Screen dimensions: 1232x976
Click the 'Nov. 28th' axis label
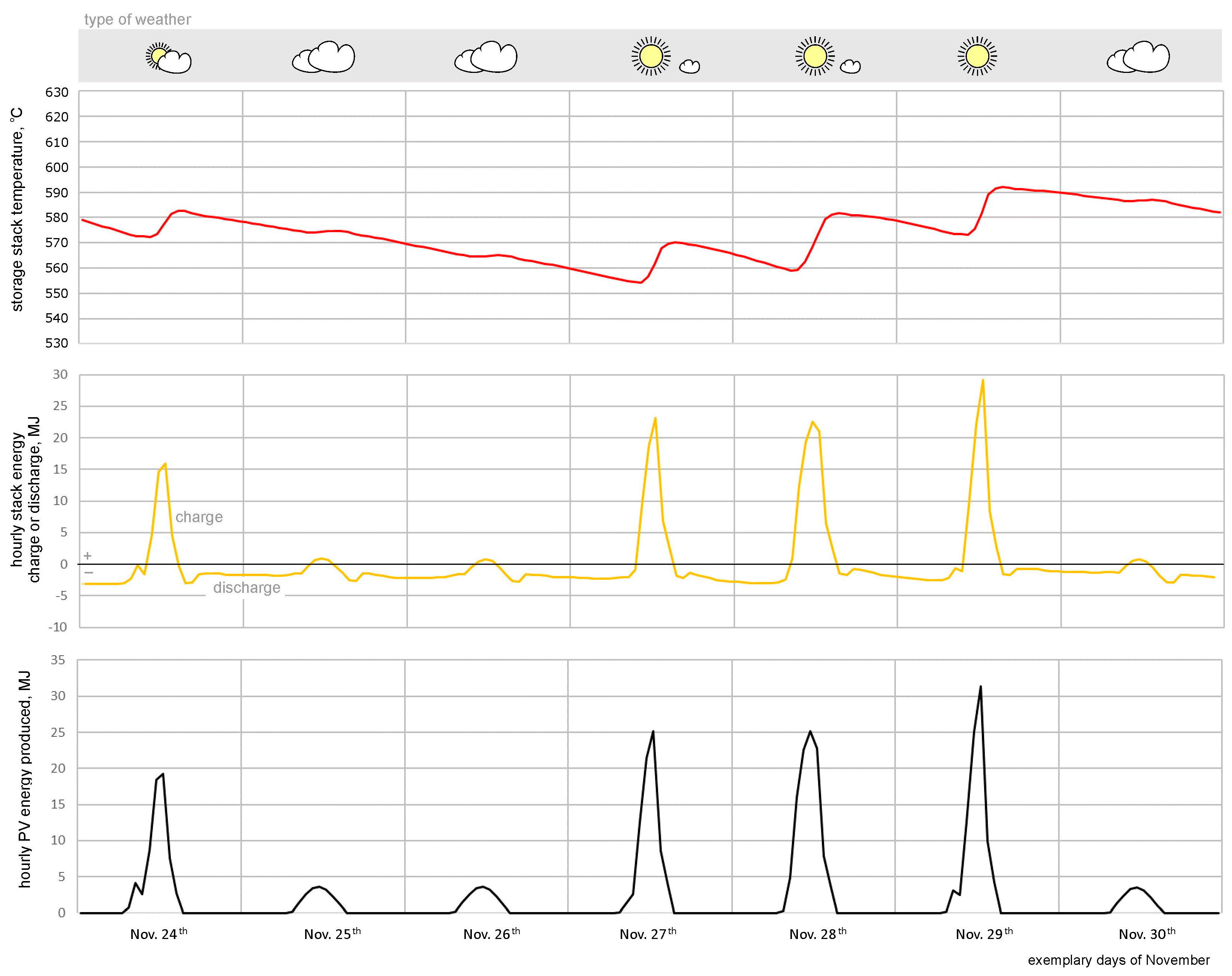click(818, 934)
